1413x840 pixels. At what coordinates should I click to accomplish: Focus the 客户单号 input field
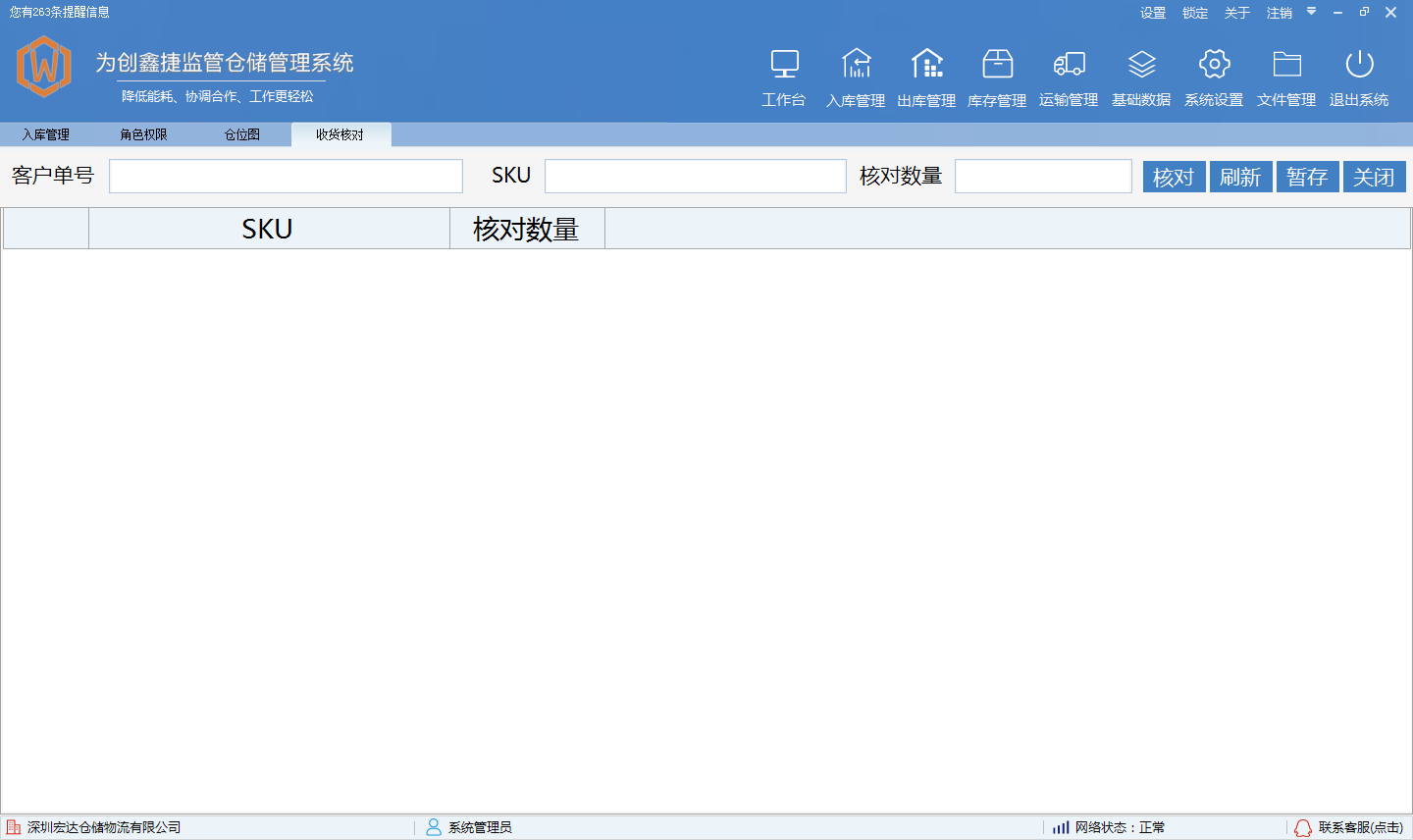(286, 176)
